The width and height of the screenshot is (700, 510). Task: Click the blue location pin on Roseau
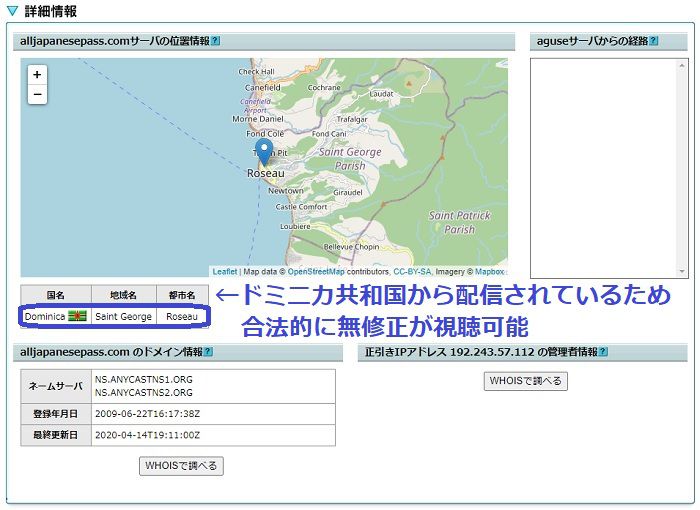point(264,152)
